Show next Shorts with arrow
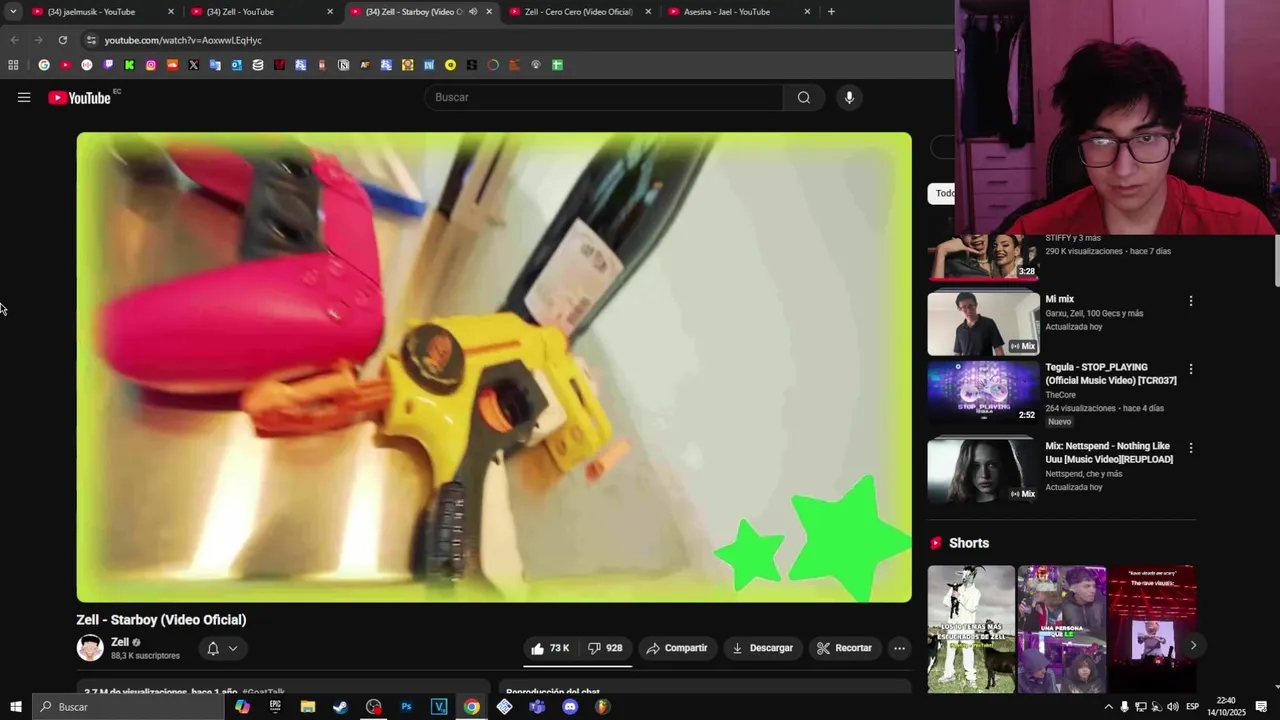 [1193, 645]
